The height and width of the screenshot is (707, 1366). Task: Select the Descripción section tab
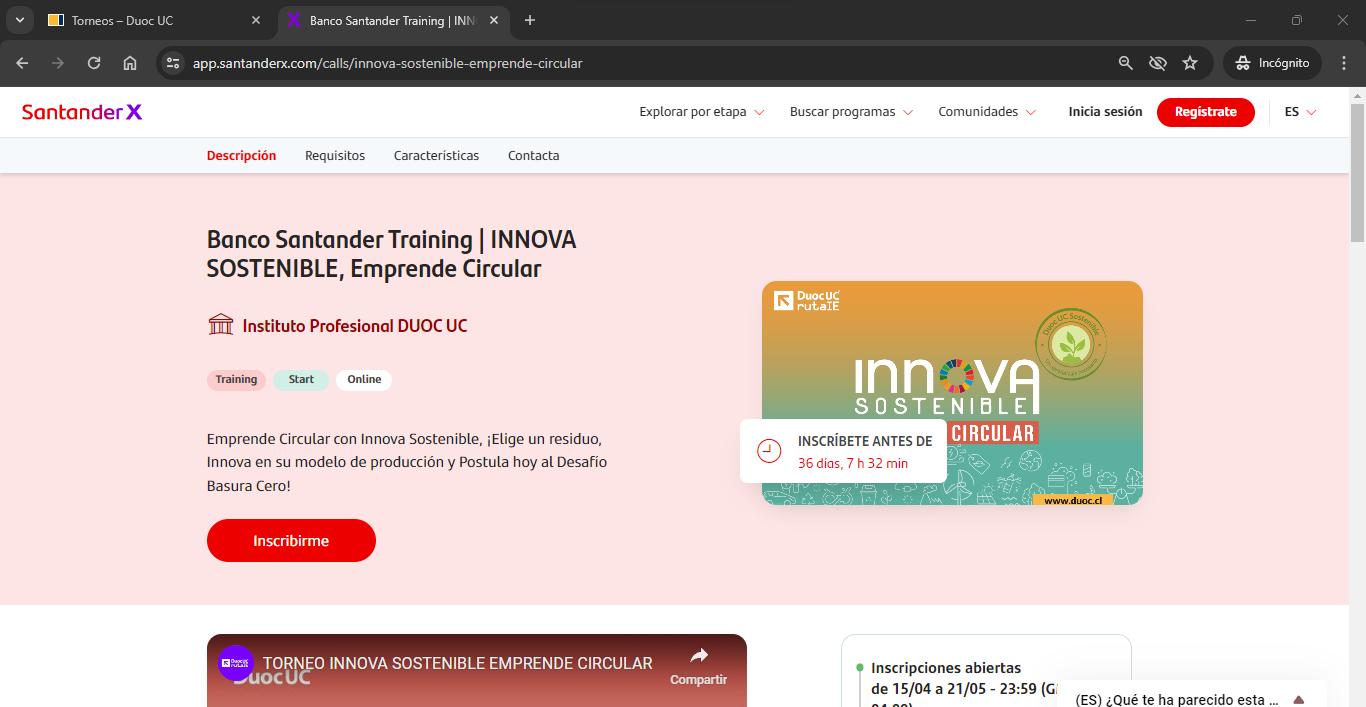pos(241,155)
